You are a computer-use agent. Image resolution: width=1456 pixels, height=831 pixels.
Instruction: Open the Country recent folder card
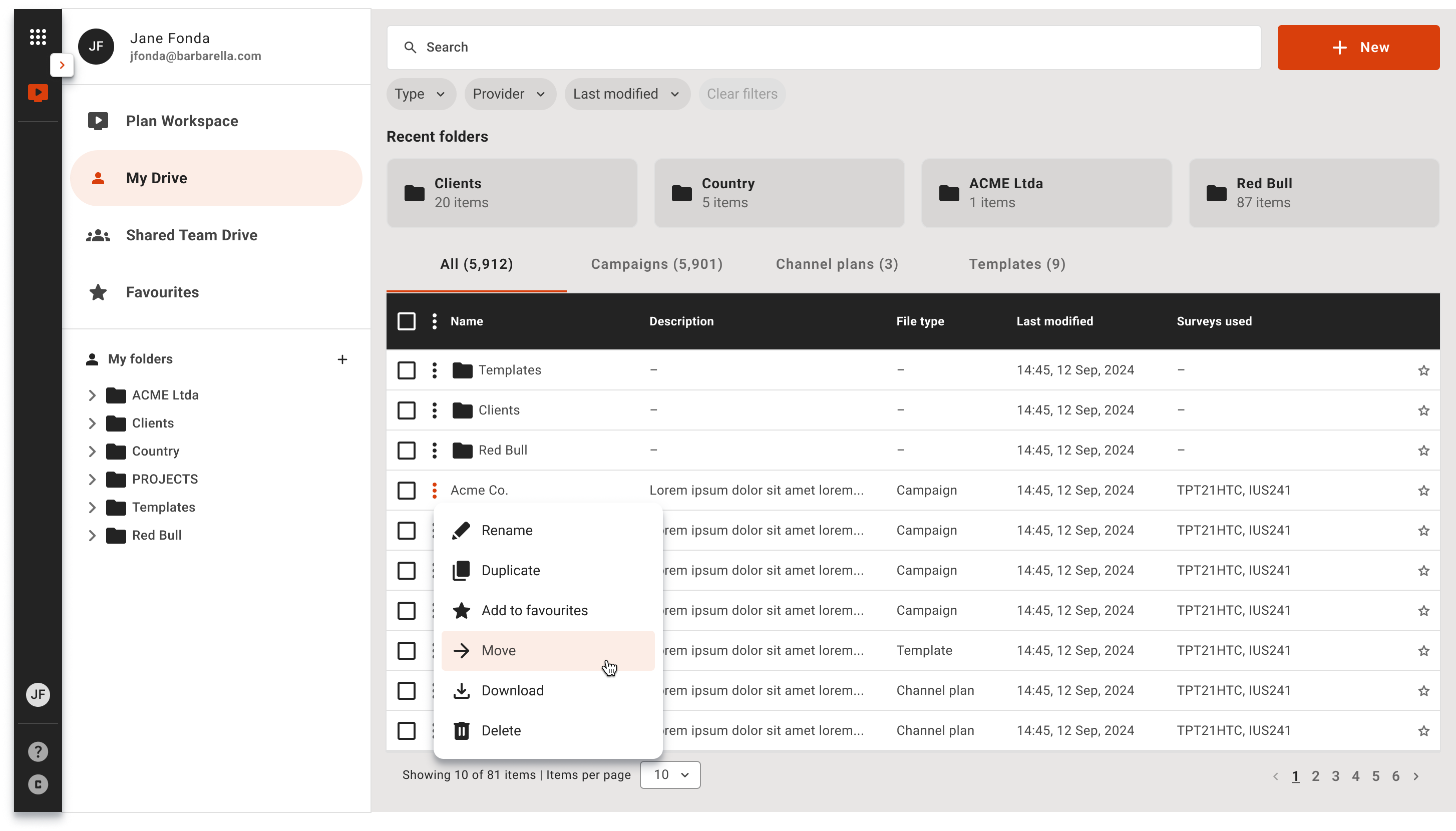(779, 193)
